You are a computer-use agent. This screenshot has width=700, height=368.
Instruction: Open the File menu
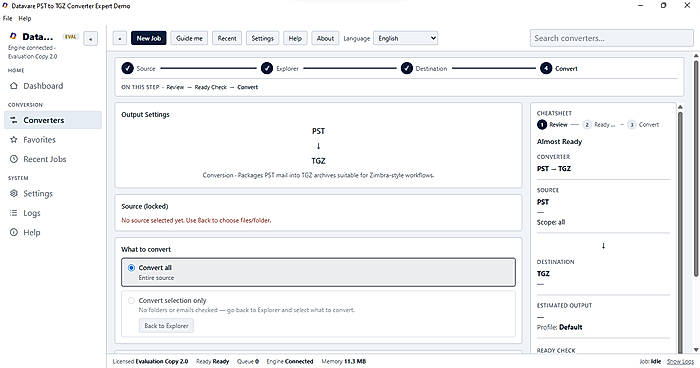pos(8,18)
